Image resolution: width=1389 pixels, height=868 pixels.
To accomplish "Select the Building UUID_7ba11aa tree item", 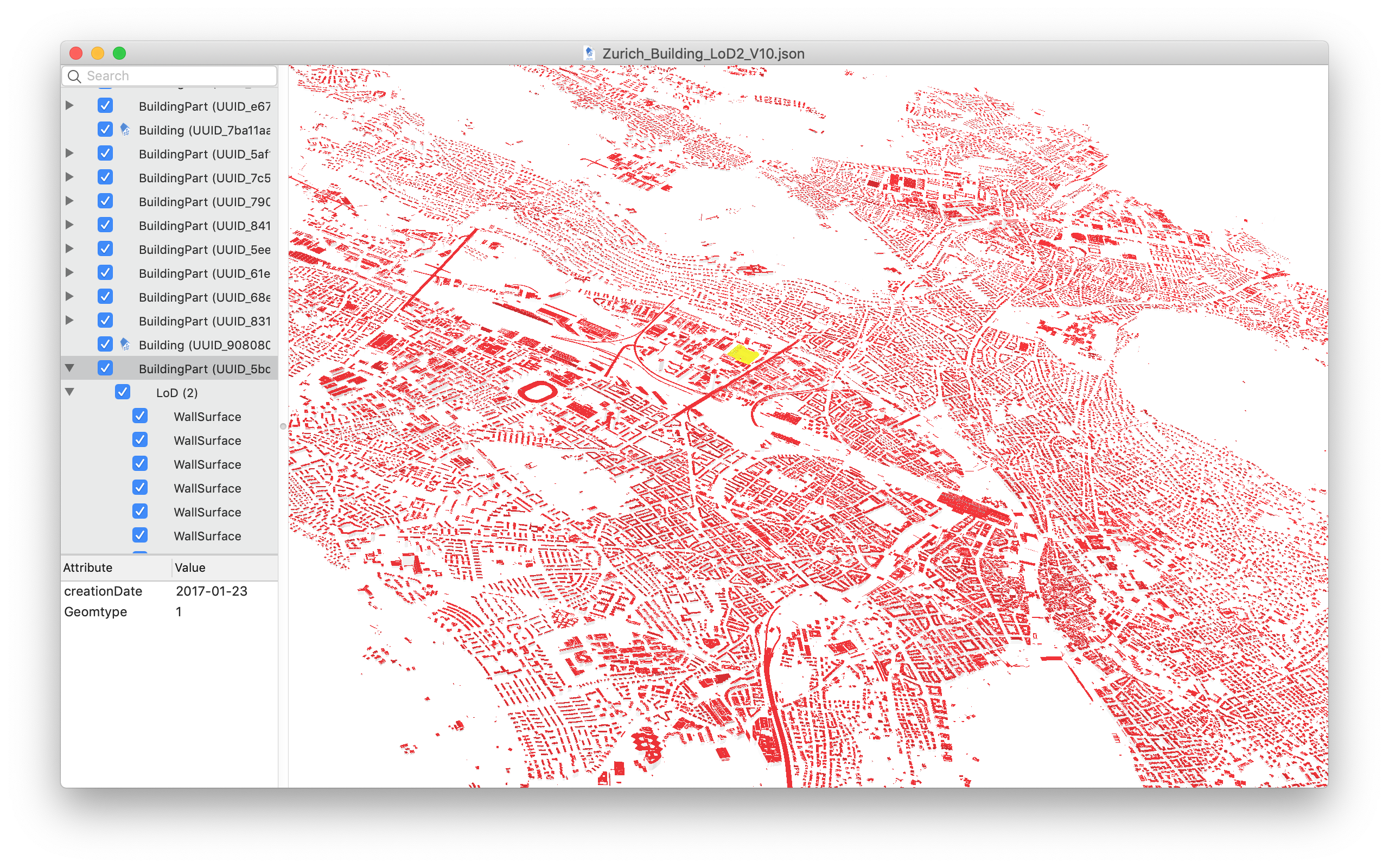I will (204, 130).
